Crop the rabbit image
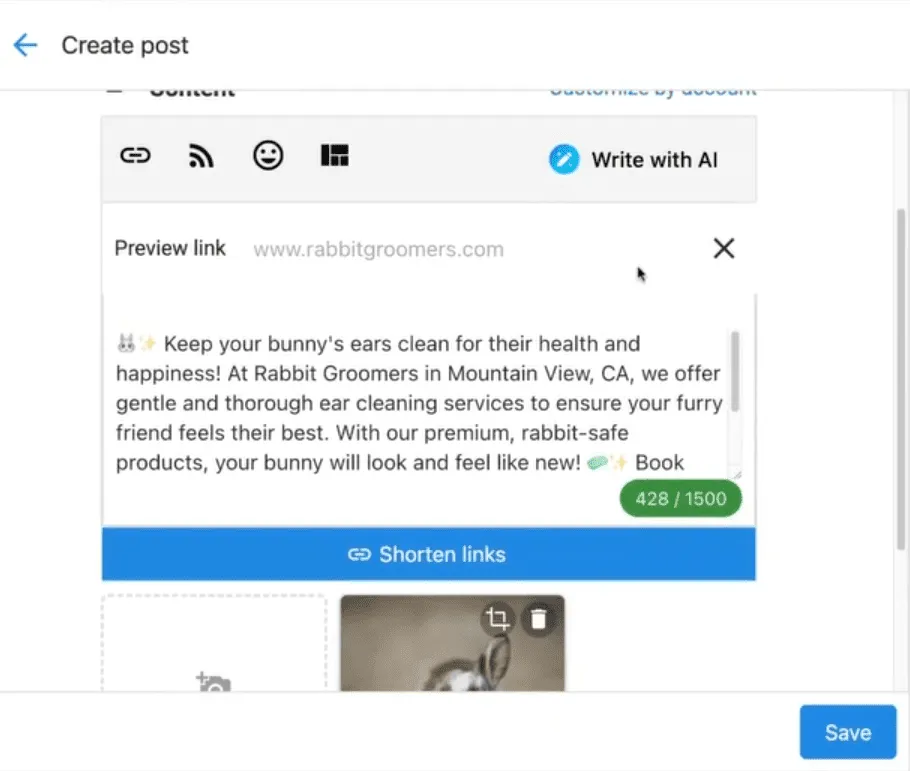Viewport: 910px width, 771px height. point(497,619)
